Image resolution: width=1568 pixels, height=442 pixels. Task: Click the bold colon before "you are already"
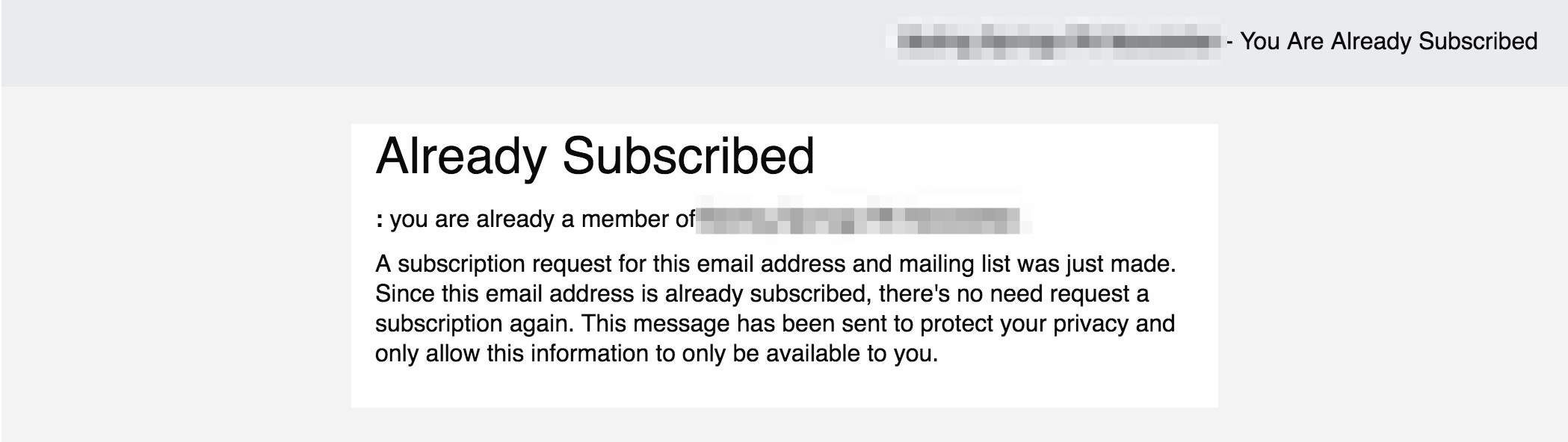click(x=380, y=221)
